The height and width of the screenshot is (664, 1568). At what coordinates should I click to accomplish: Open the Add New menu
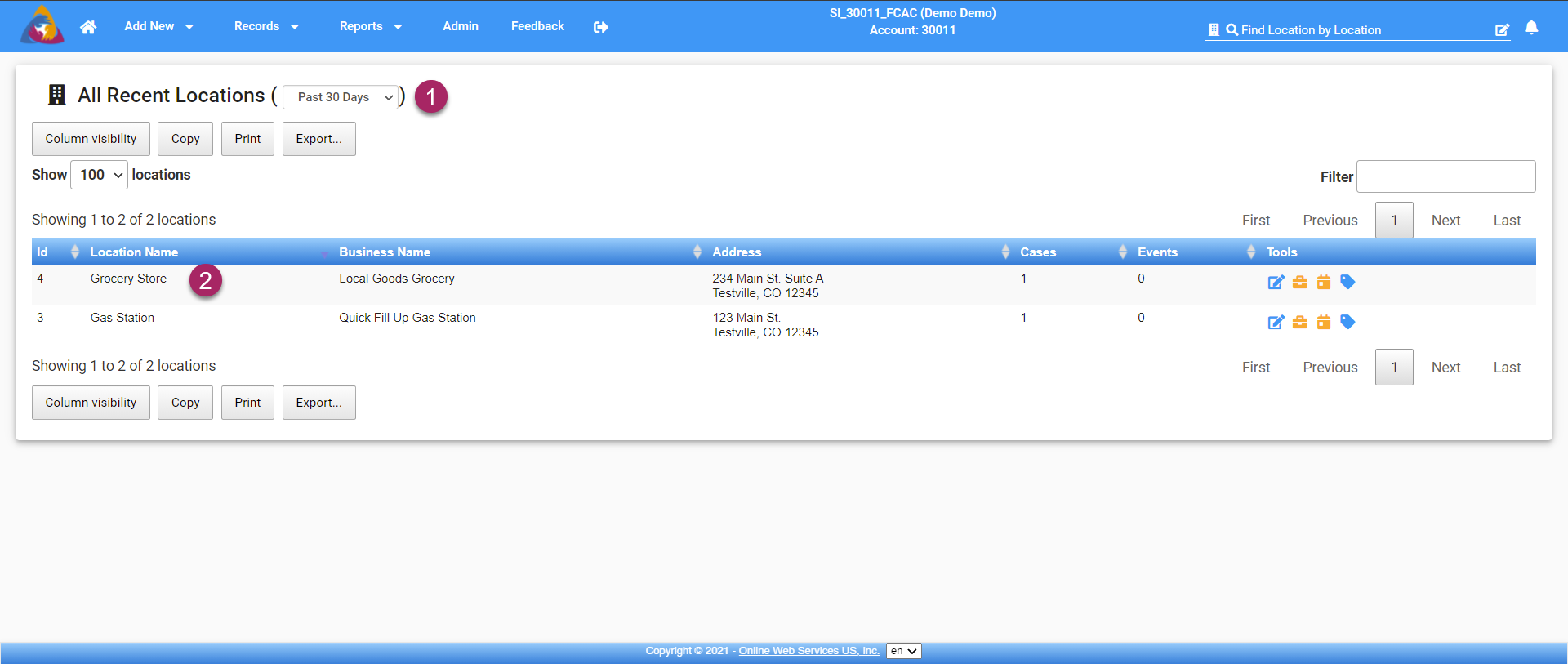tap(158, 26)
